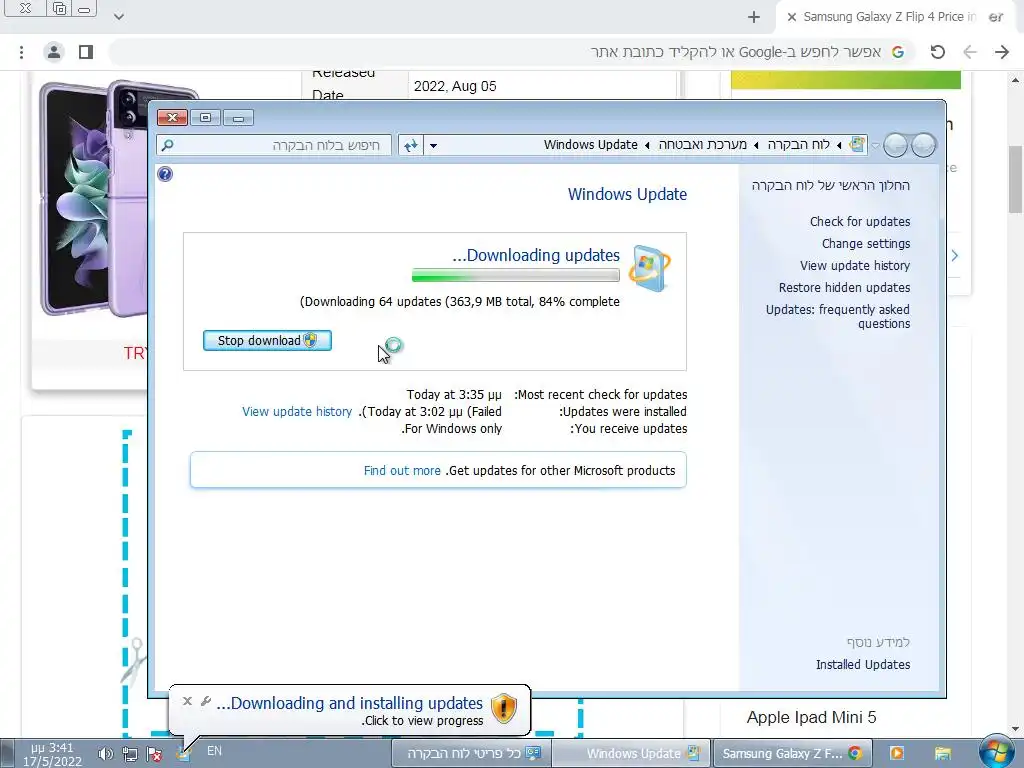This screenshot has width=1024, height=768.
Task: Click Chrome forward arrow (left-pointing)
Action: pyautogui.click(x=970, y=52)
